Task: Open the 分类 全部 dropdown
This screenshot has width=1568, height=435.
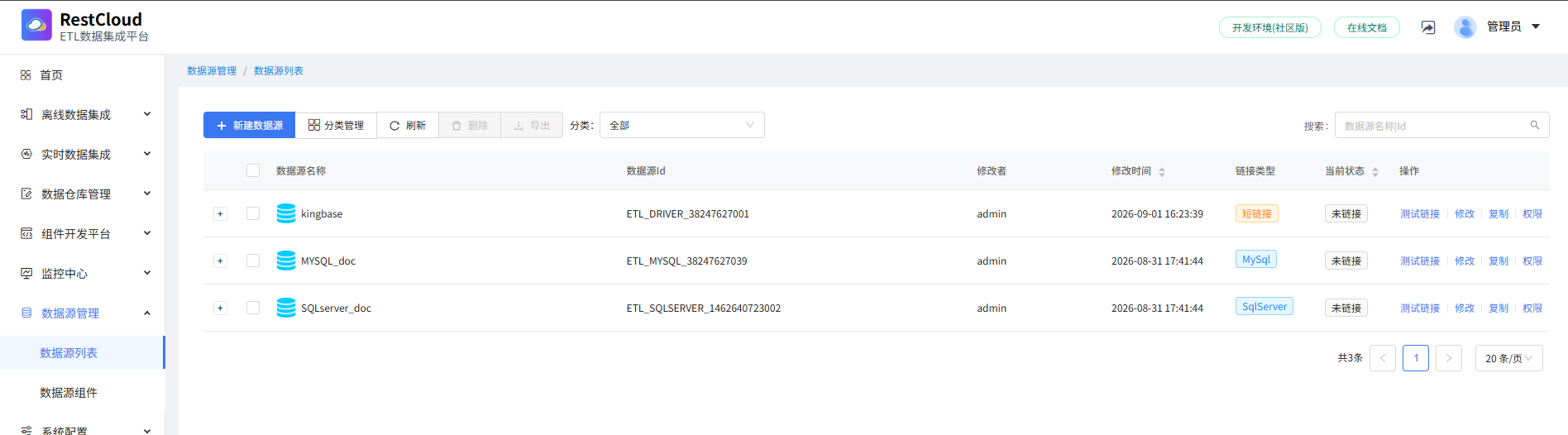Action: pyautogui.click(x=682, y=125)
